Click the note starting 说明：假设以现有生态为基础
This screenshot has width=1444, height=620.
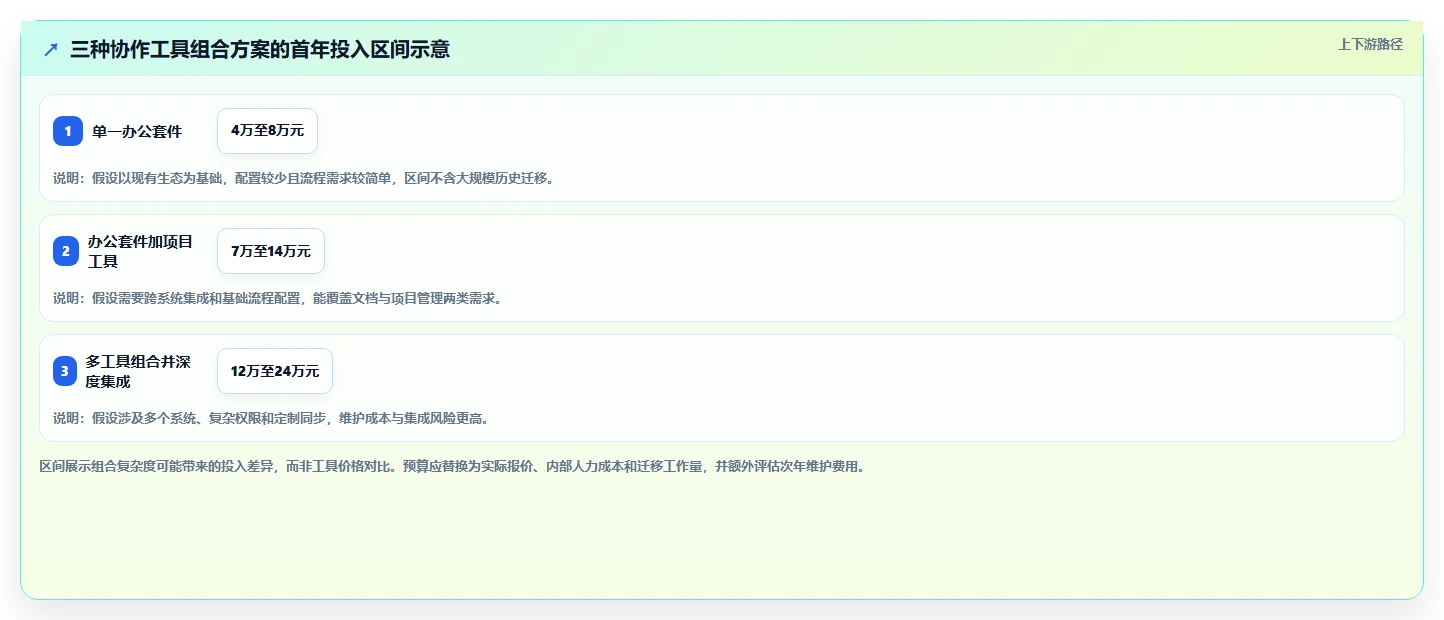click(304, 179)
